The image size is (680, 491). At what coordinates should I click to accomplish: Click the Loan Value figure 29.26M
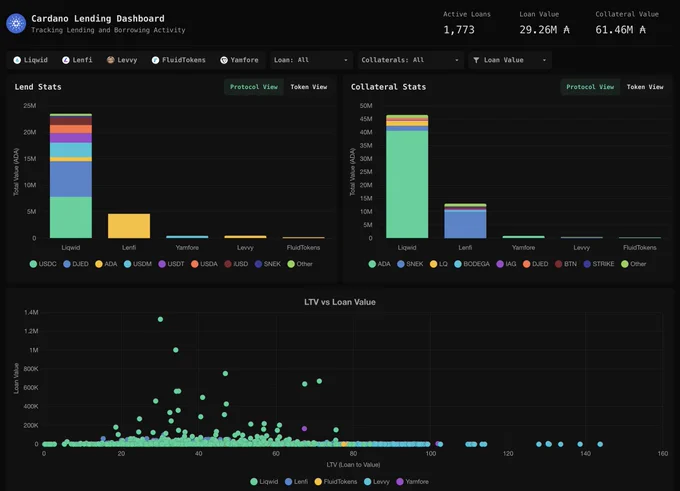(544, 30)
